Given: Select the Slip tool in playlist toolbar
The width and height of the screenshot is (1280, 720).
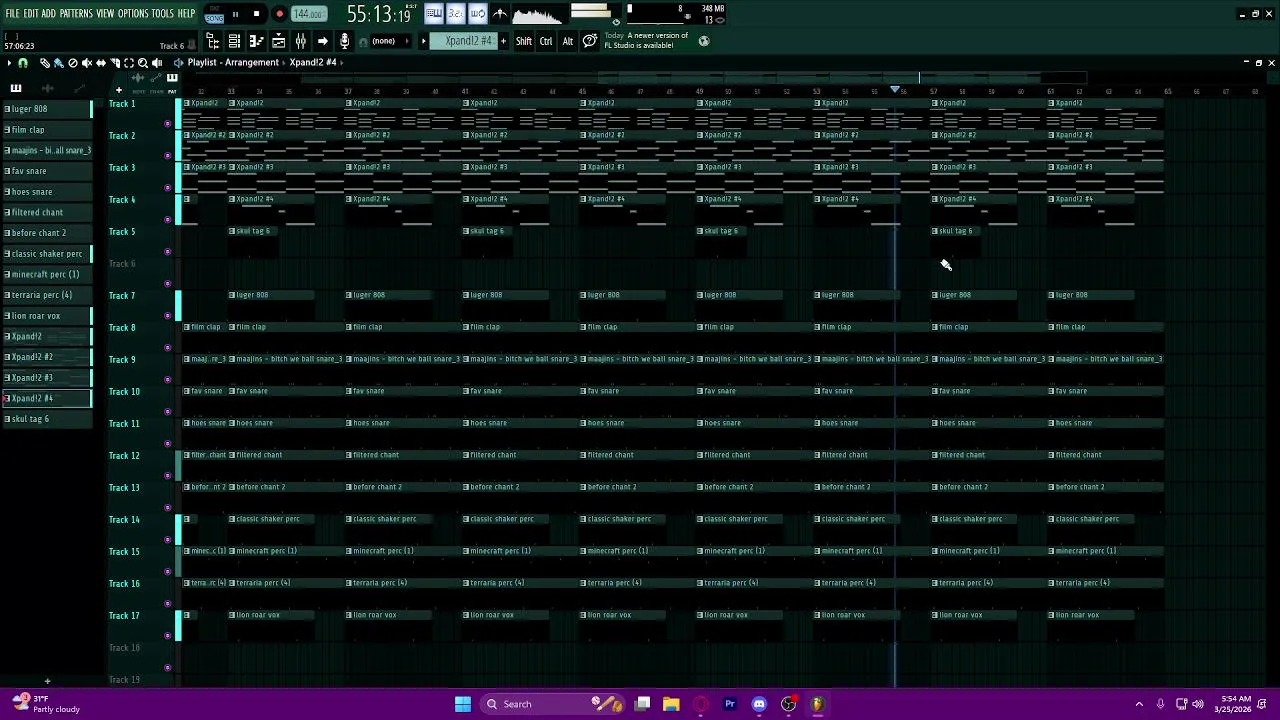Looking at the screenshot, I should [x=101, y=63].
